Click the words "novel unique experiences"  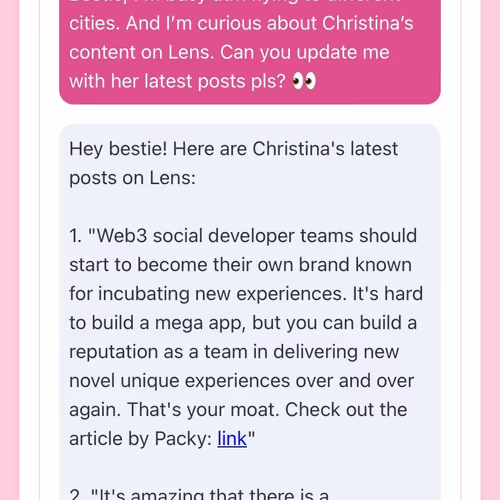(179, 381)
